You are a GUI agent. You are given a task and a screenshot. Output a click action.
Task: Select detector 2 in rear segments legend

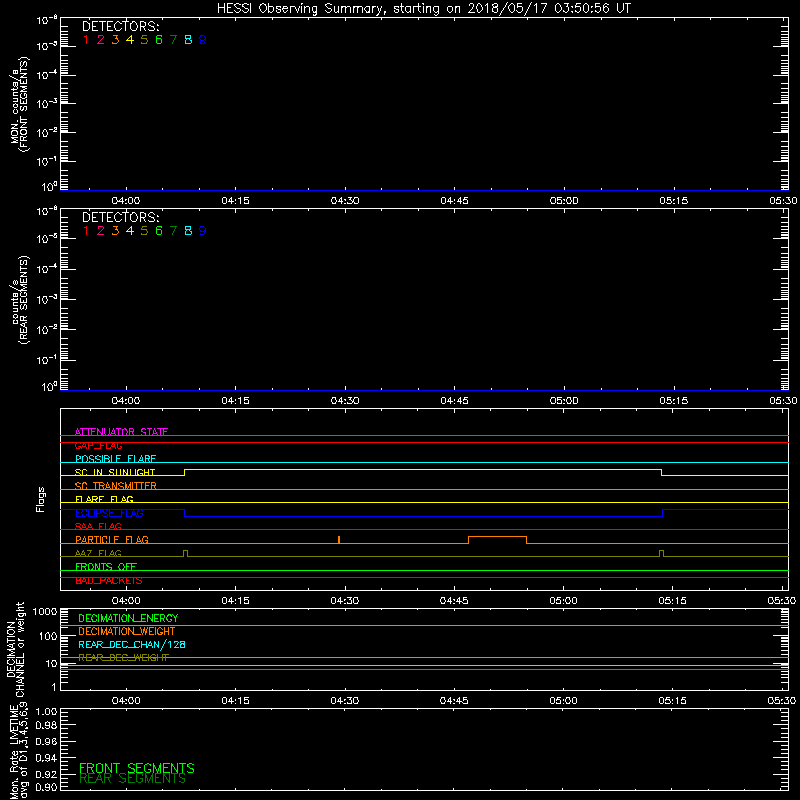101,231
